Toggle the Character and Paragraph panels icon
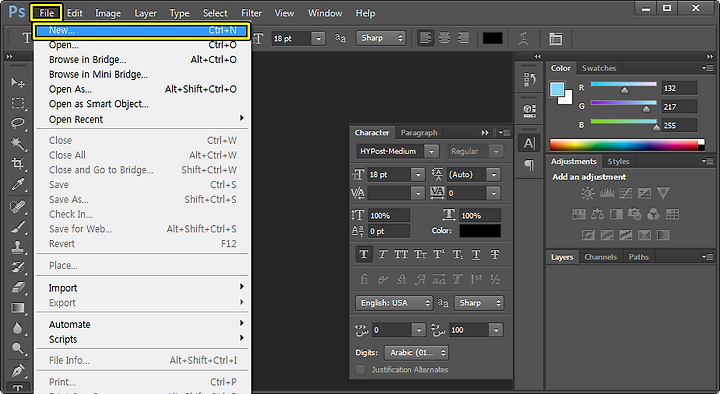 click(556, 39)
